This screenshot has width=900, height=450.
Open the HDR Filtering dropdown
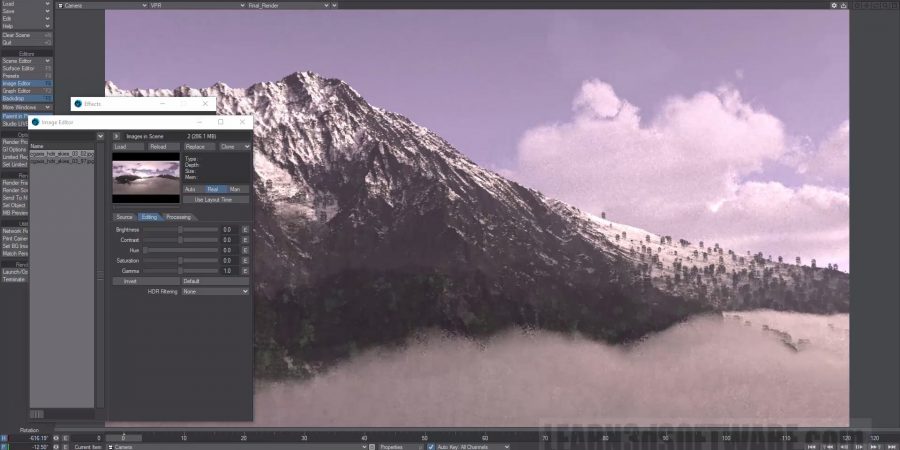(215, 292)
